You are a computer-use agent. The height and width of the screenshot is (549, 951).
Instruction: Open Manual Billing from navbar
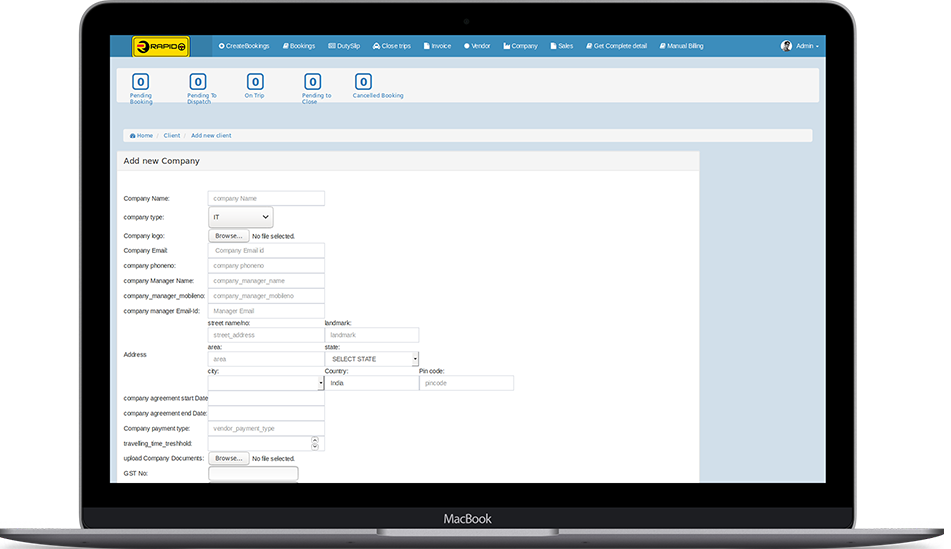(681, 46)
